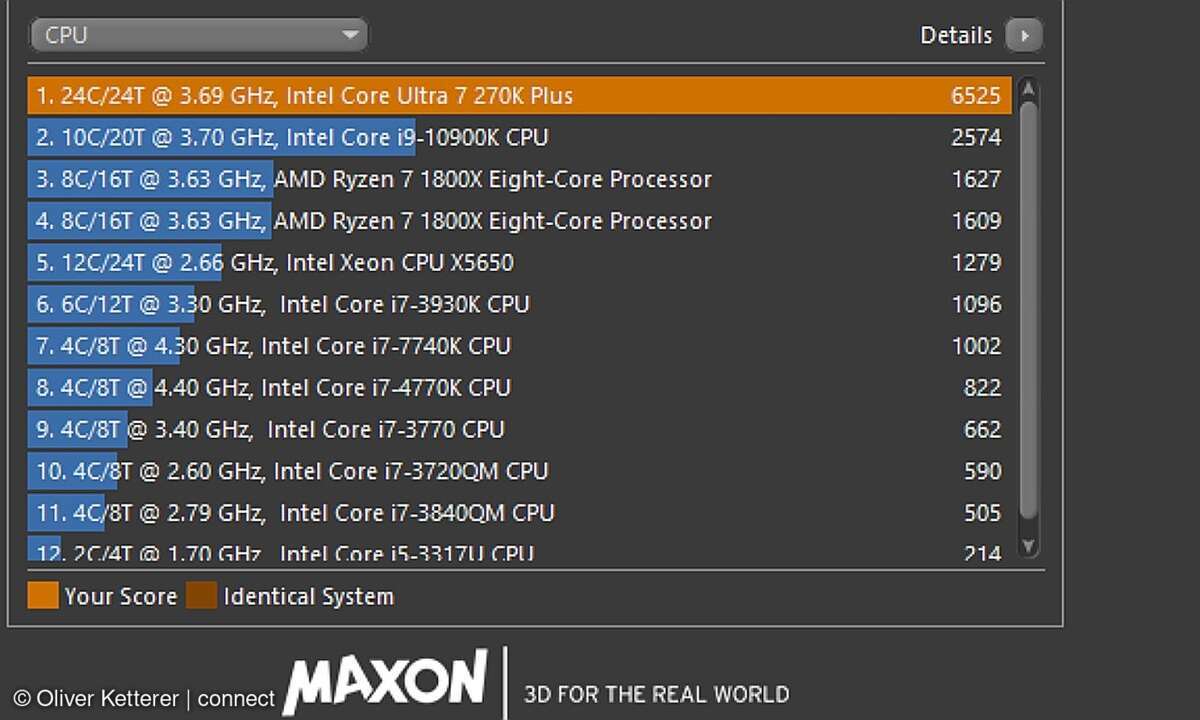Click the CPU dropdown arrow
The height and width of the screenshot is (720, 1200).
pyautogui.click(x=350, y=34)
